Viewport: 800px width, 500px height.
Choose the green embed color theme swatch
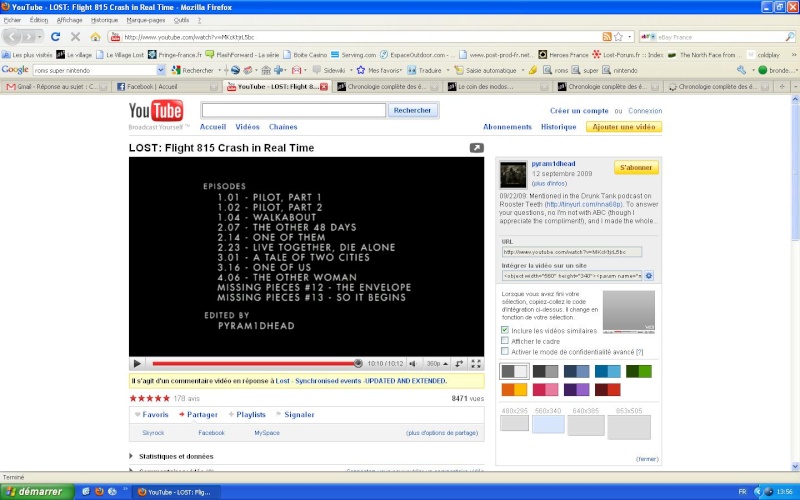639,371
